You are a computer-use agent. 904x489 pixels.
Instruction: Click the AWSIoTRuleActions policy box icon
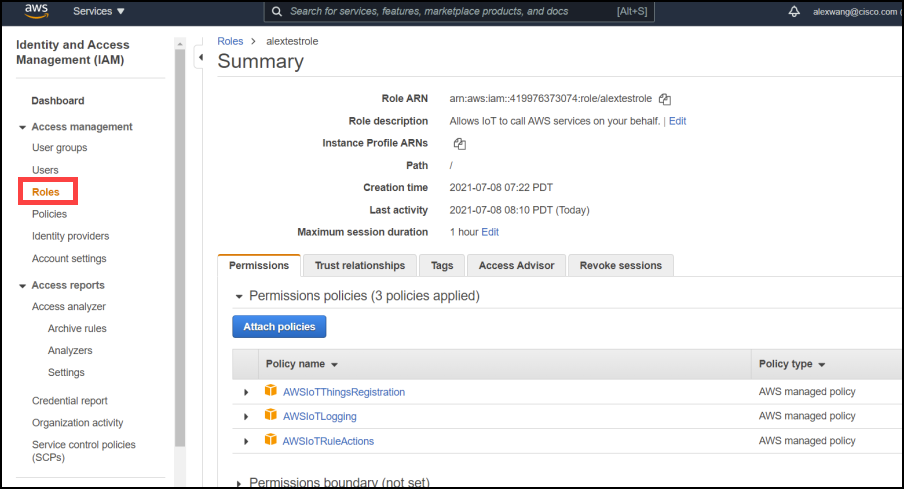tap(270, 439)
